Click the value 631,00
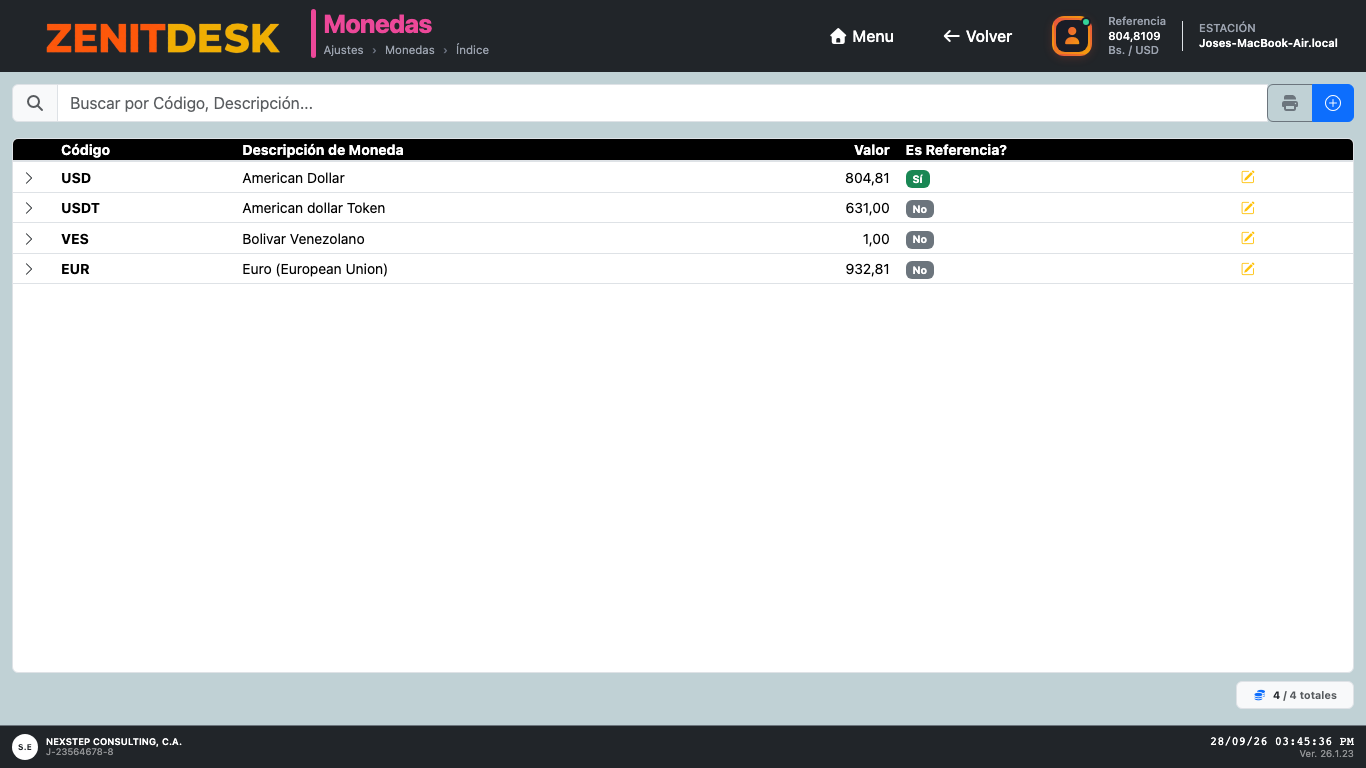The width and height of the screenshot is (1366, 768). click(867, 208)
